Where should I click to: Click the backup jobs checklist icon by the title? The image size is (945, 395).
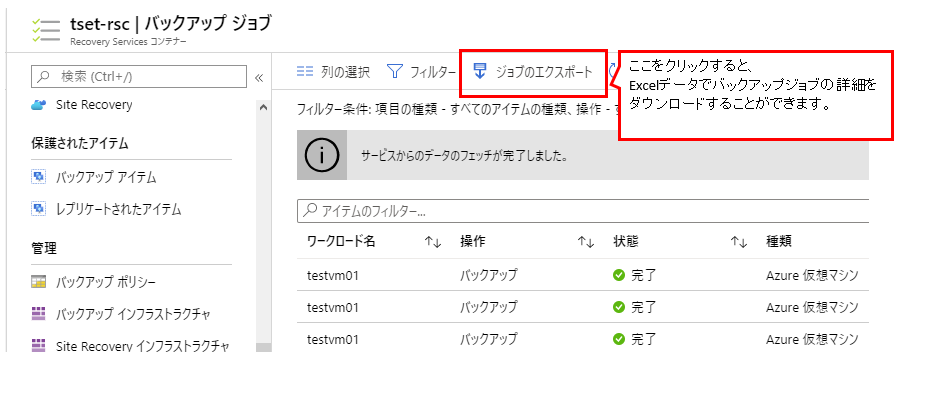click(46, 30)
